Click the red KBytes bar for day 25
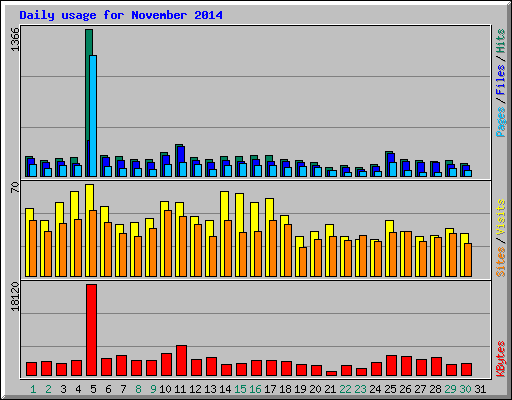Screen dimensions: 512x400 click(391, 365)
